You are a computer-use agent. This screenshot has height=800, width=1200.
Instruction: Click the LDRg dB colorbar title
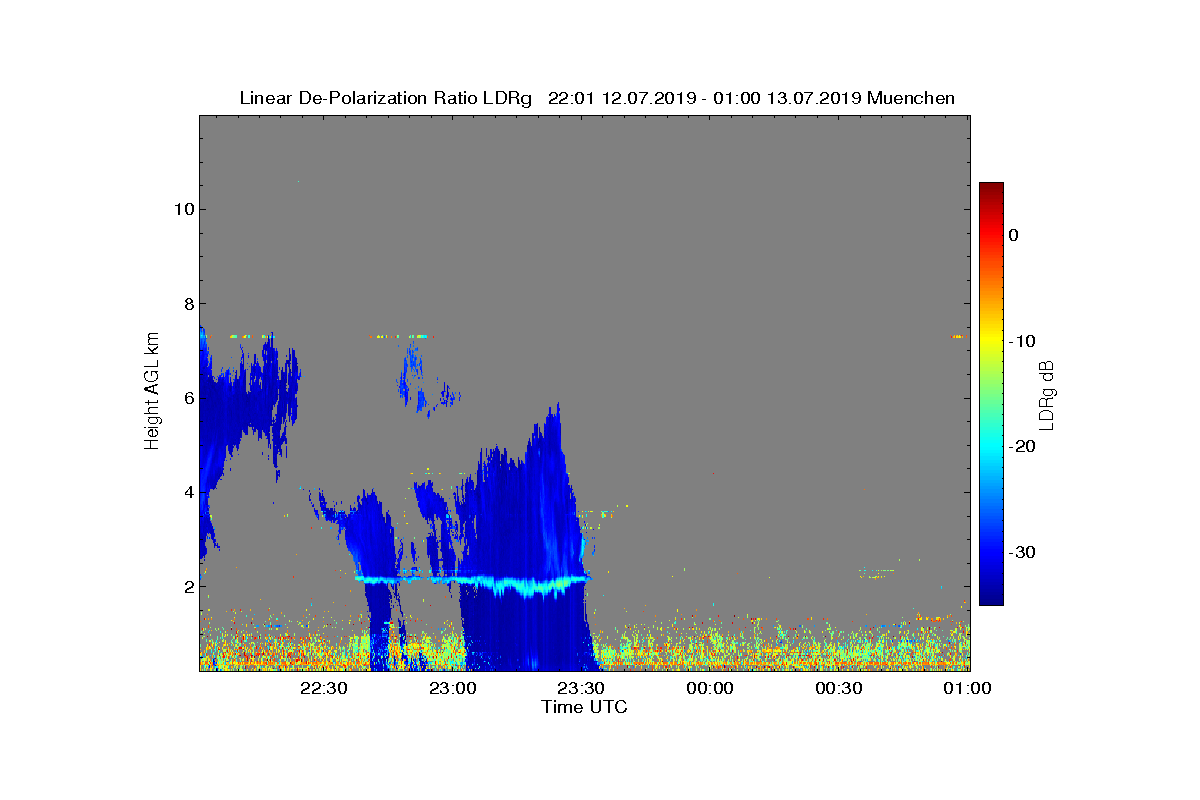click(1047, 394)
